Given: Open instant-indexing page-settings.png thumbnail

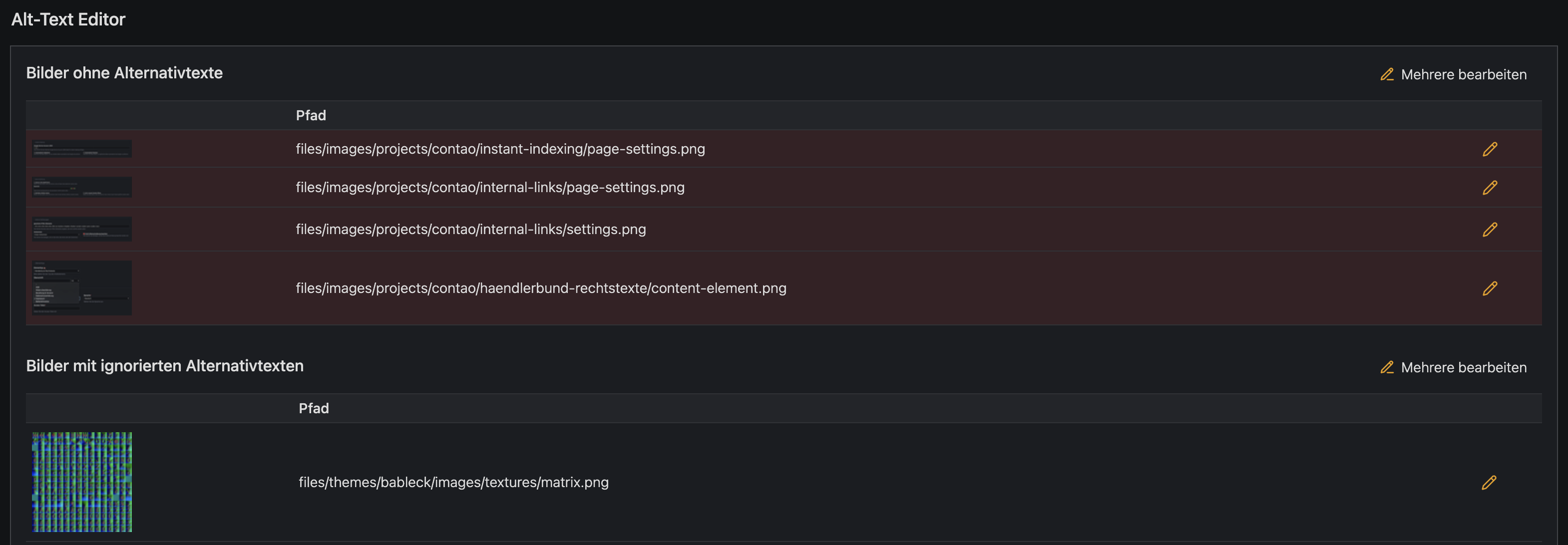Looking at the screenshot, I should click(x=82, y=149).
